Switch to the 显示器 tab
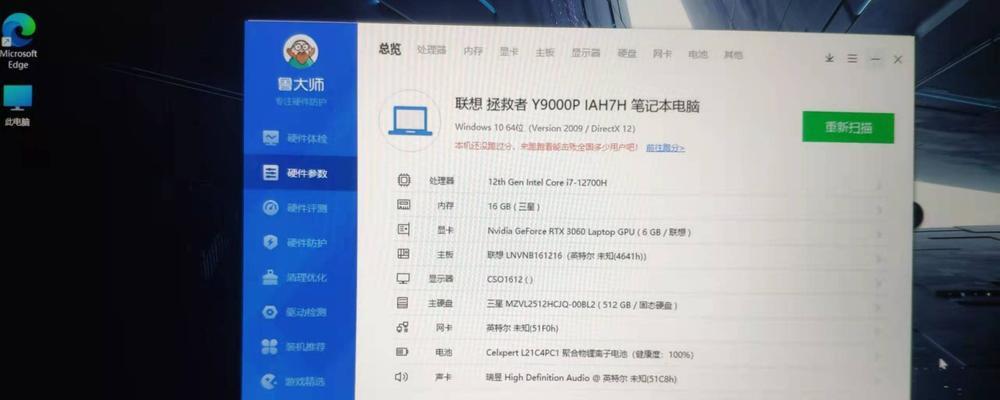Screen dimensions: 1000x400 click(585, 53)
